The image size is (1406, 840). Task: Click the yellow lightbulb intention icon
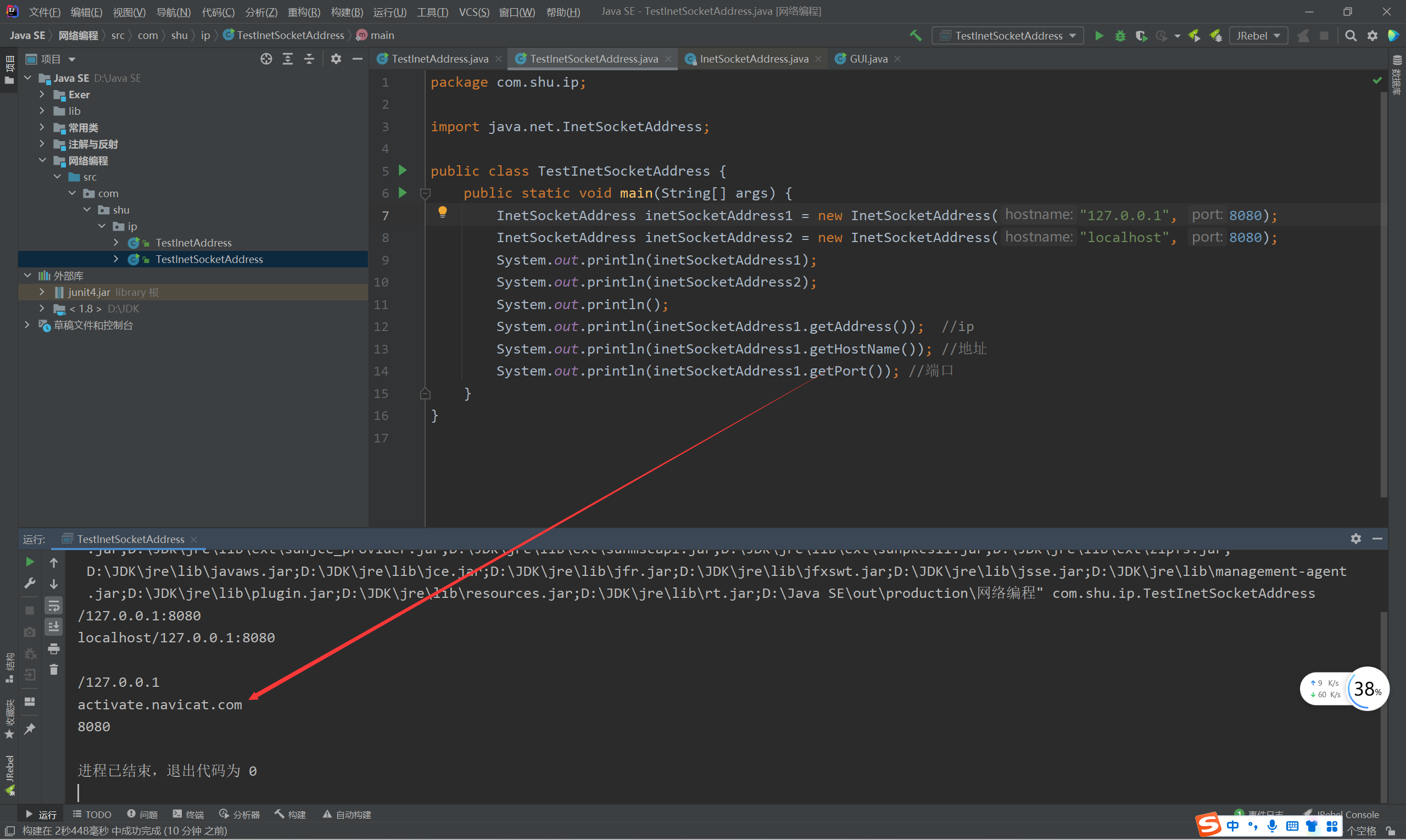click(x=443, y=212)
